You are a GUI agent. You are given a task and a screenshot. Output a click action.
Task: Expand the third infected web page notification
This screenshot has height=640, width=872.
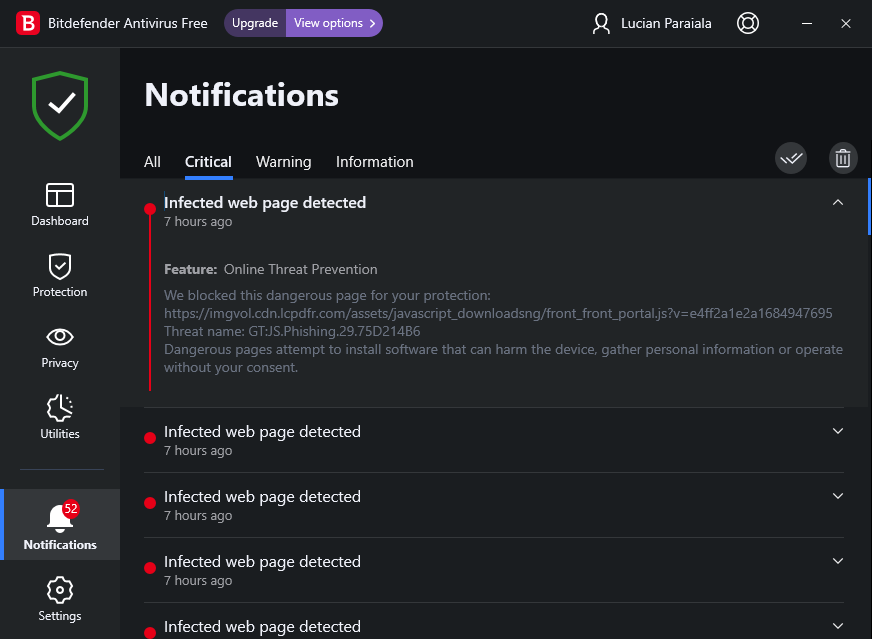click(x=838, y=496)
